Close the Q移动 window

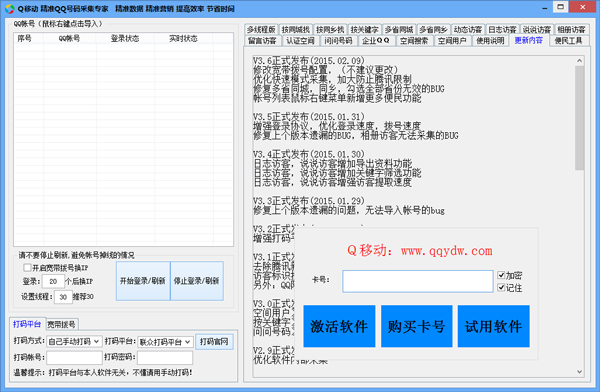pos(582,7)
